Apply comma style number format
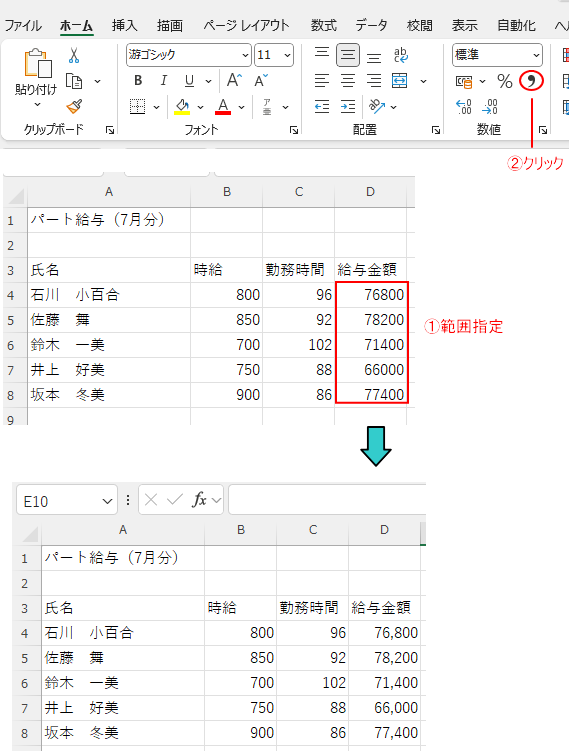Image resolution: width=569 pixels, height=751 pixels. [532, 81]
